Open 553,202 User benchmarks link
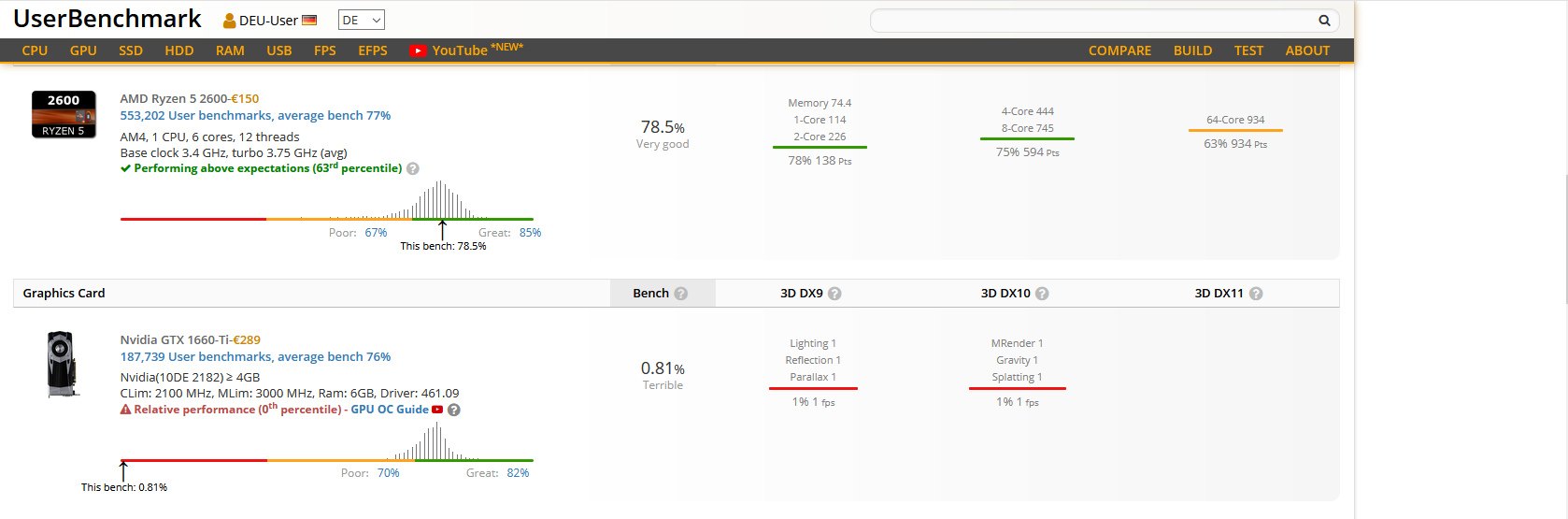Viewport: 1568px width, 519px height. point(255,115)
